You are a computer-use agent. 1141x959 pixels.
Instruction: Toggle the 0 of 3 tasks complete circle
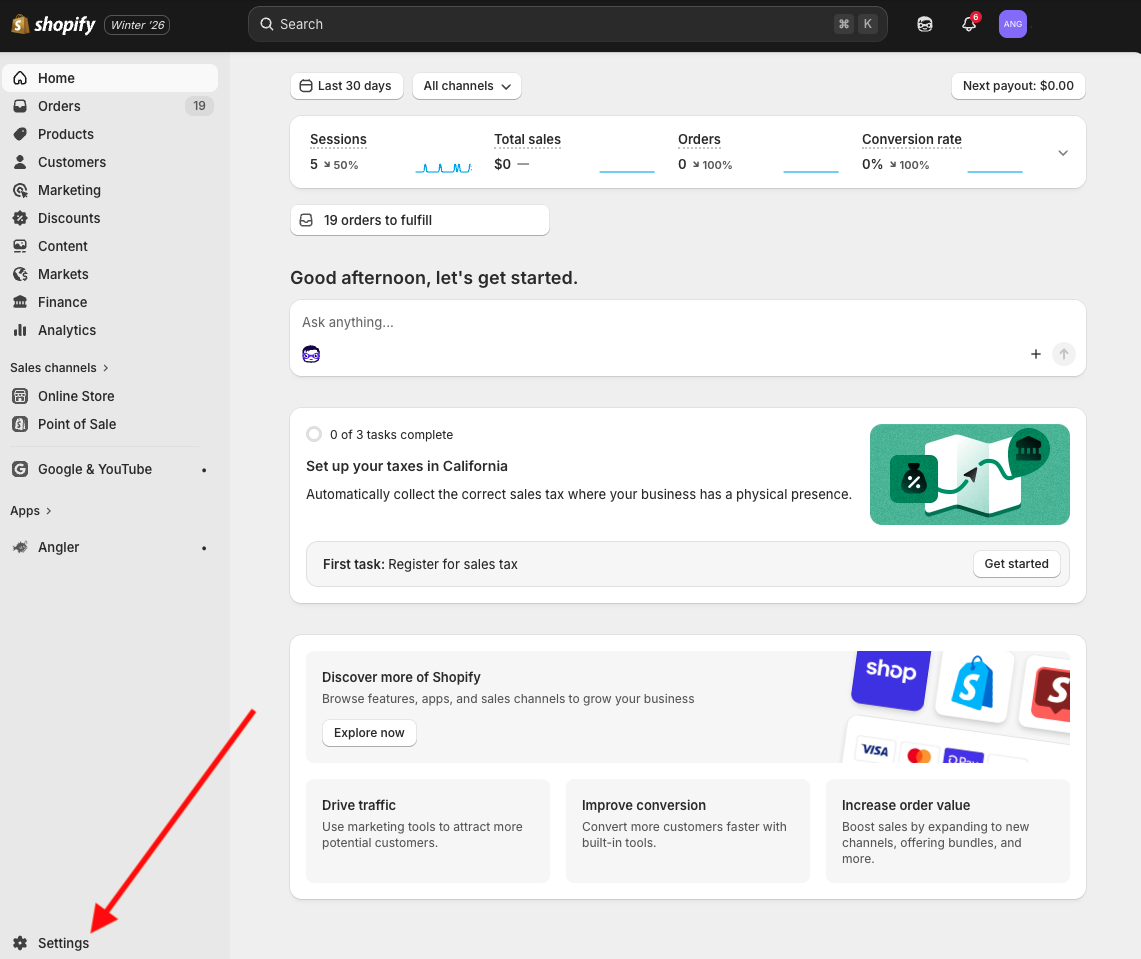(x=314, y=434)
